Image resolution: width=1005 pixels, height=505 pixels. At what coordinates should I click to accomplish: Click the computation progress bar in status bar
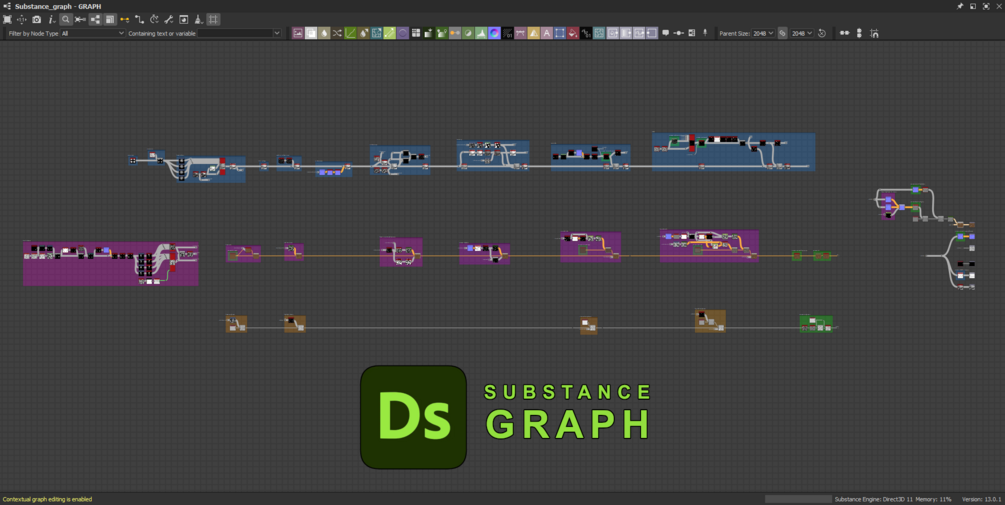pyautogui.click(x=798, y=499)
